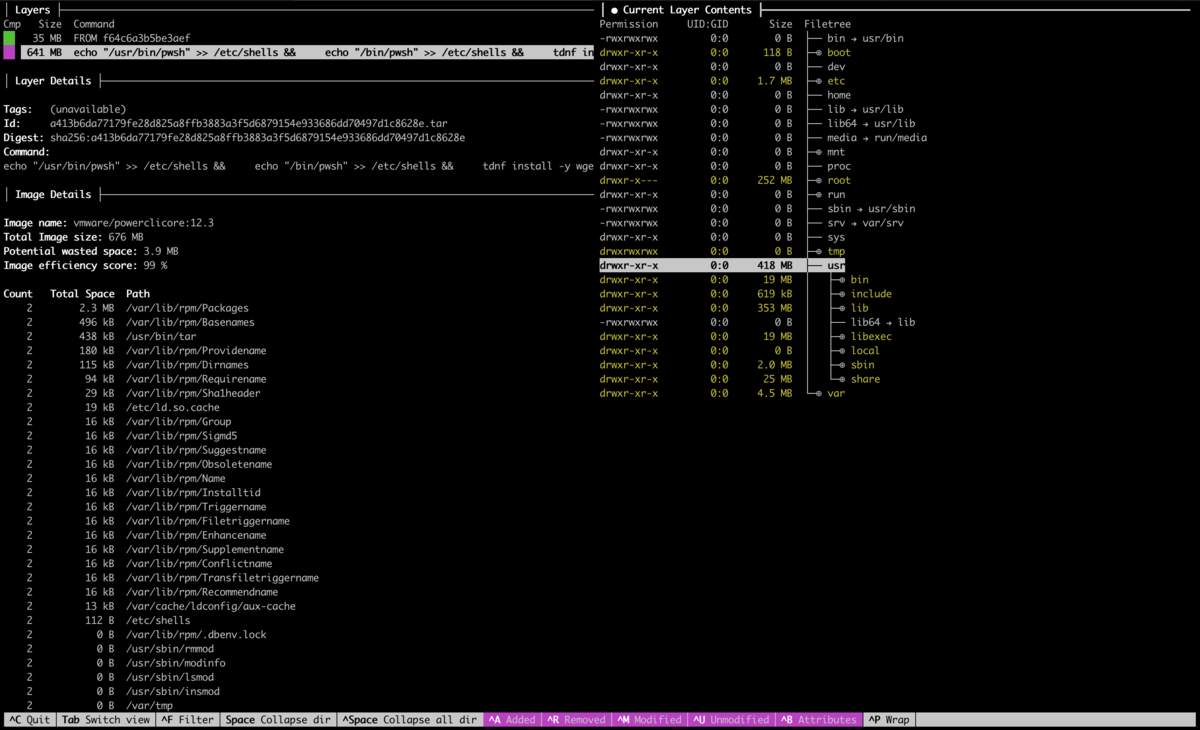Click the Image Details panel title
This screenshot has height=730, width=1200.
coord(53,195)
